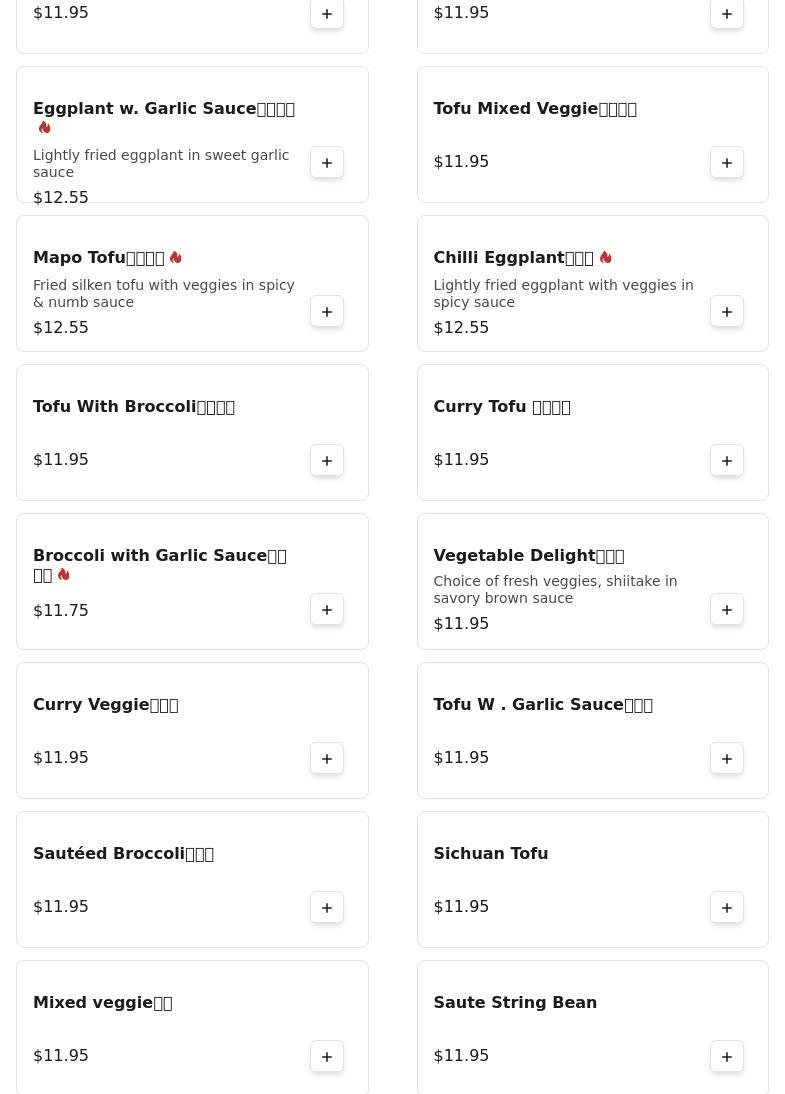This screenshot has height=1094, width=785.
Task: Click the spicy flame icon on Mapo Tofu
Action: click(176, 258)
